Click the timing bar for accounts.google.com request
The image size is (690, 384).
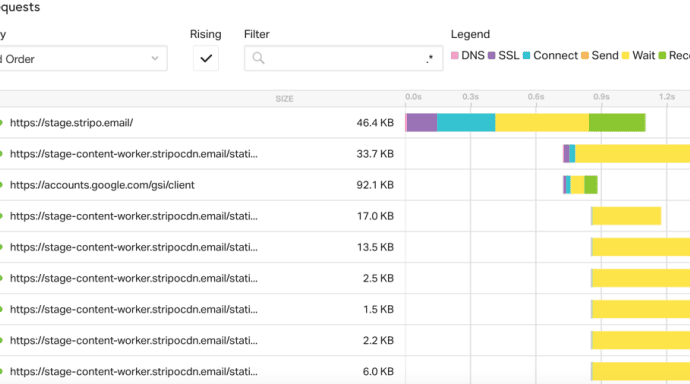[580, 185]
